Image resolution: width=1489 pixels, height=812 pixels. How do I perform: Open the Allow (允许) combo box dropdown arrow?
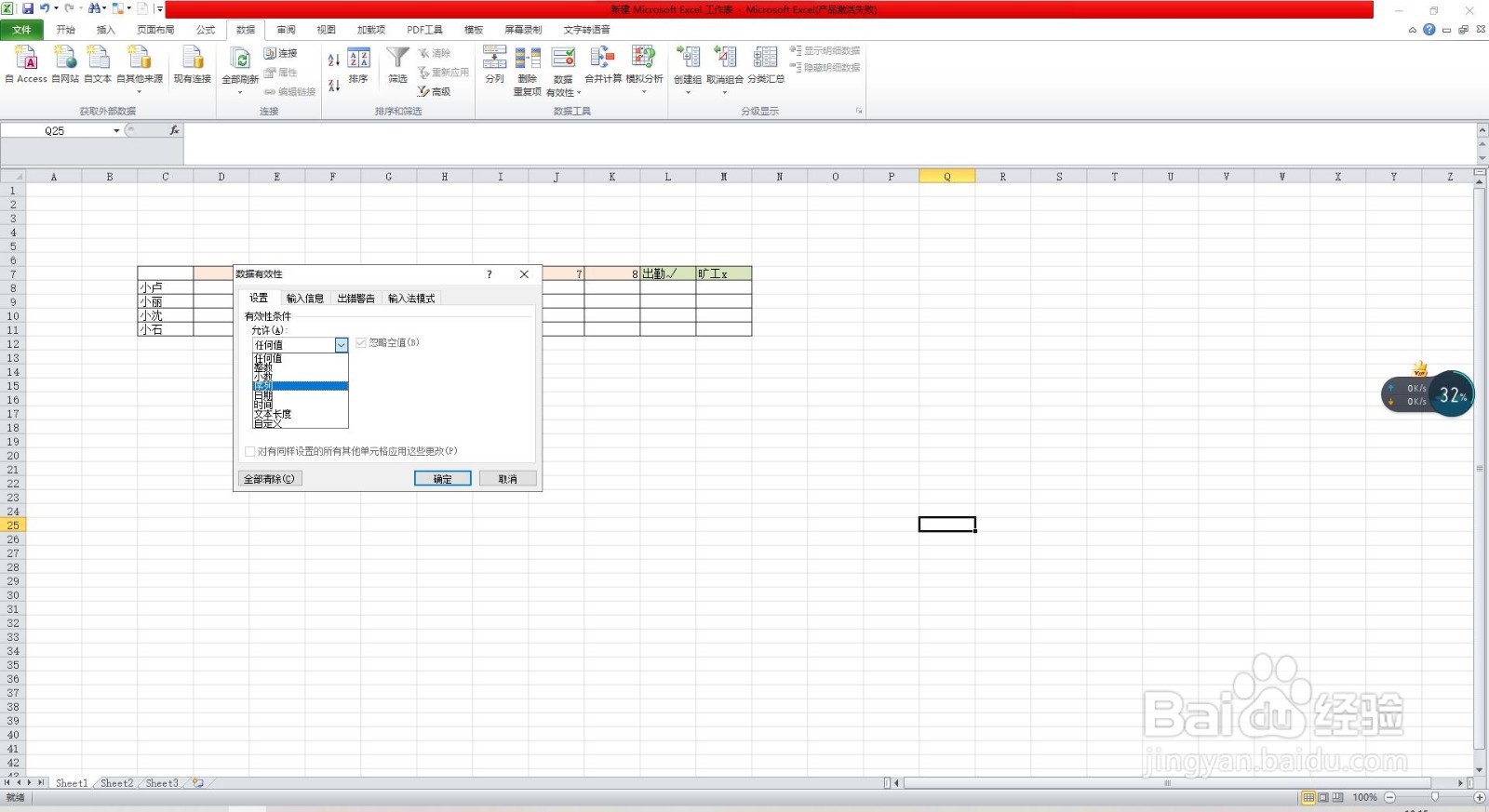pyautogui.click(x=342, y=345)
